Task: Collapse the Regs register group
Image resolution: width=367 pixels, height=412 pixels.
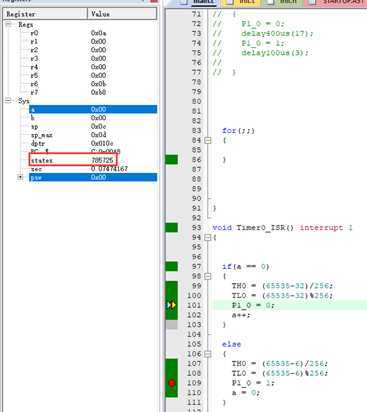Action: coord(8,25)
